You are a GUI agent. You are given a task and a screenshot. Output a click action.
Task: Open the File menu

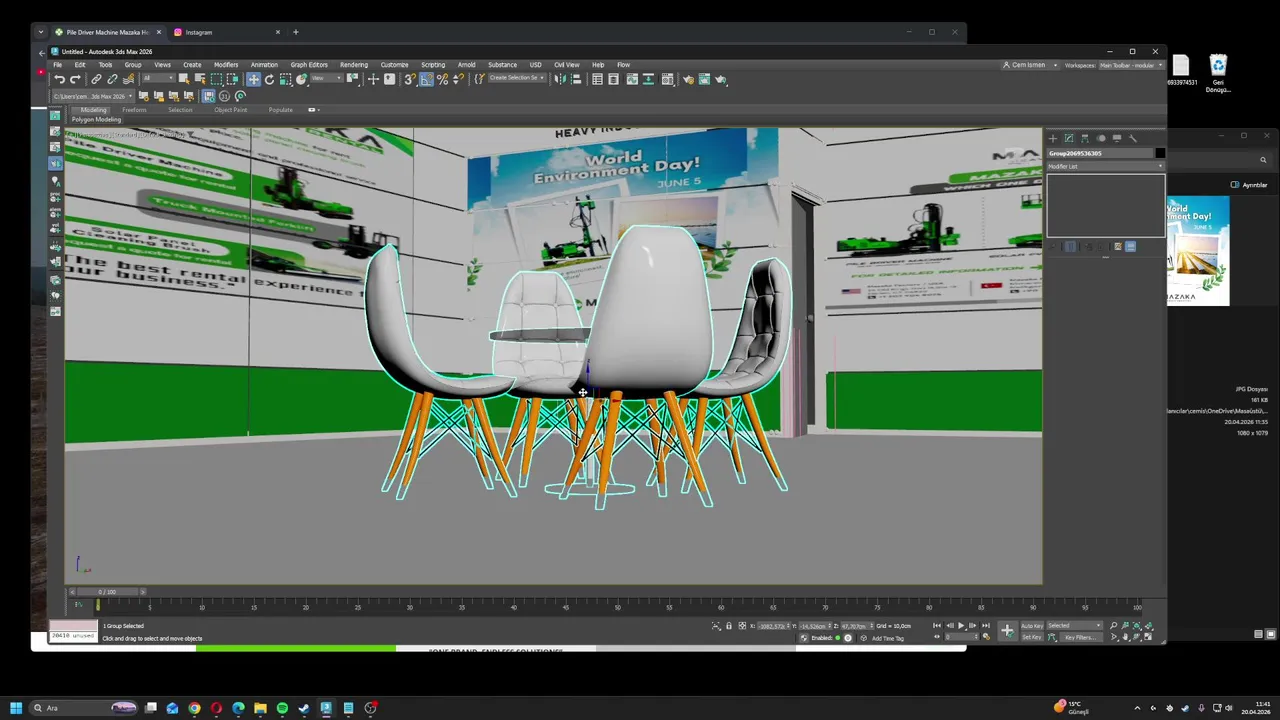(x=57, y=65)
